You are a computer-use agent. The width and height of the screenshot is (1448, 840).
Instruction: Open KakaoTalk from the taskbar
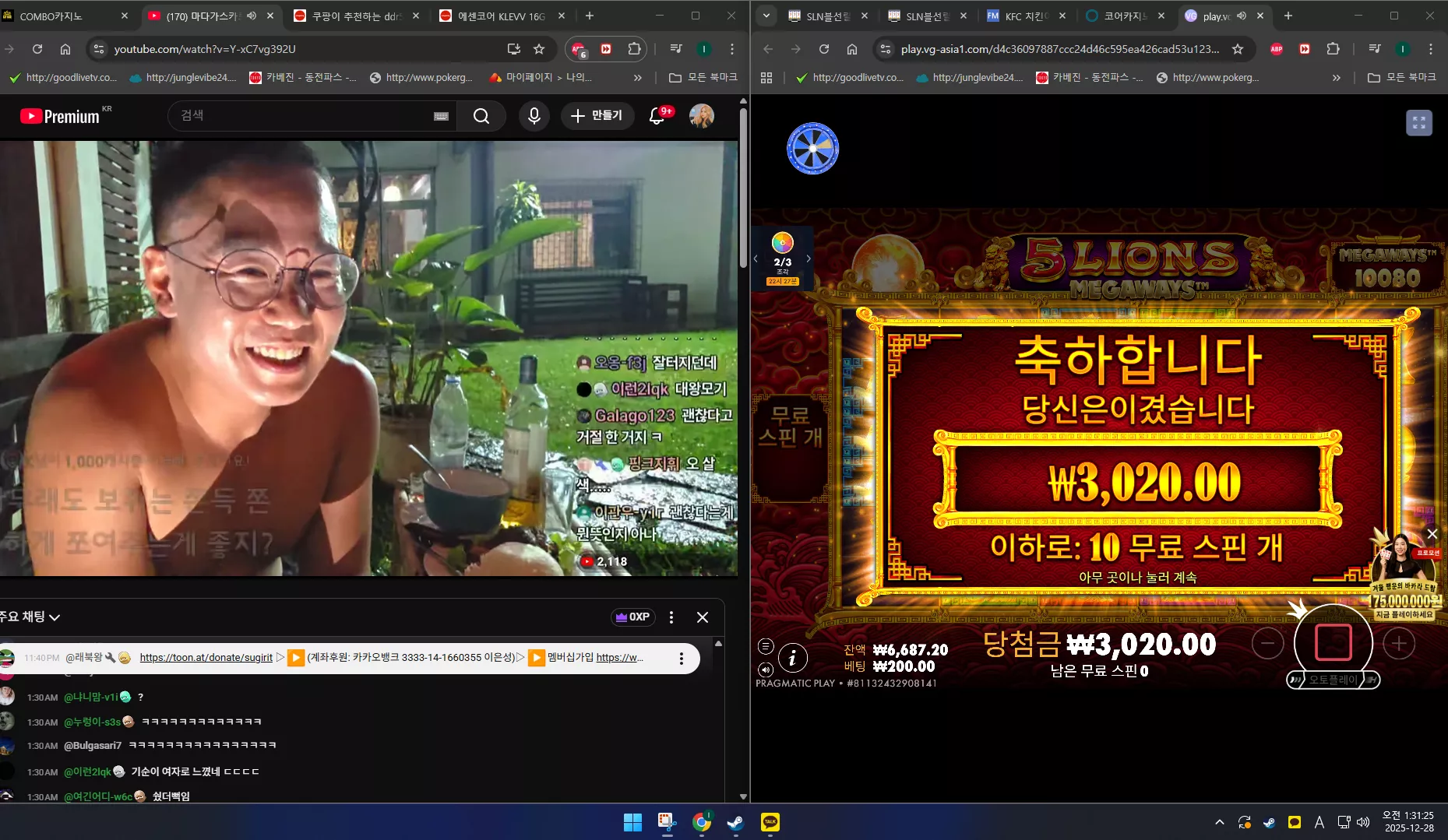pyautogui.click(x=770, y=822)
